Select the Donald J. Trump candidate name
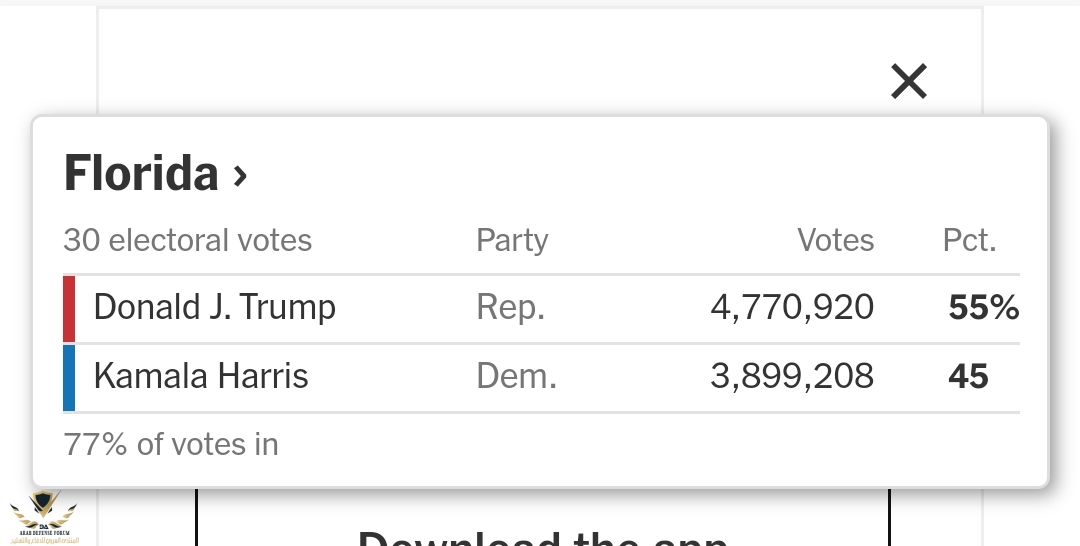Image resolution: width=1080 pixels, height=546 pixels. pos(214,308)
